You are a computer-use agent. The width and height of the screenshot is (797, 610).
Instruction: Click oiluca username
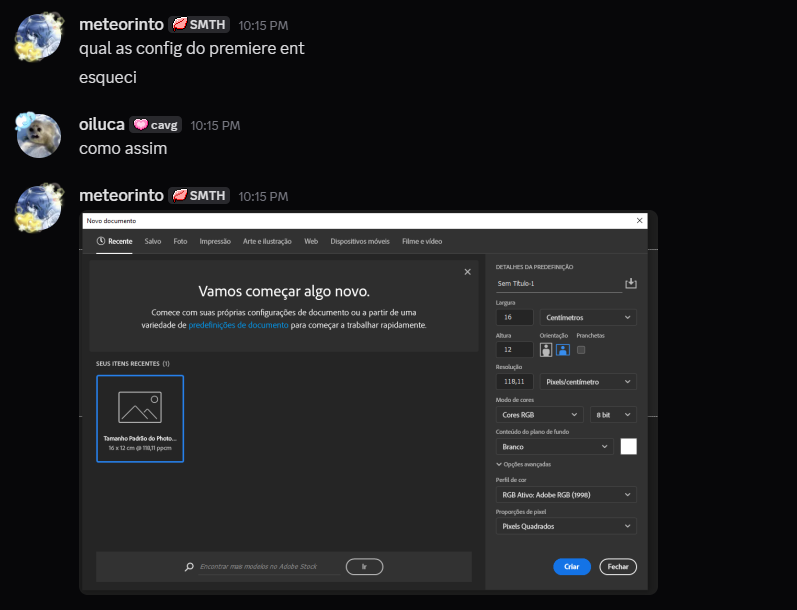102,125
